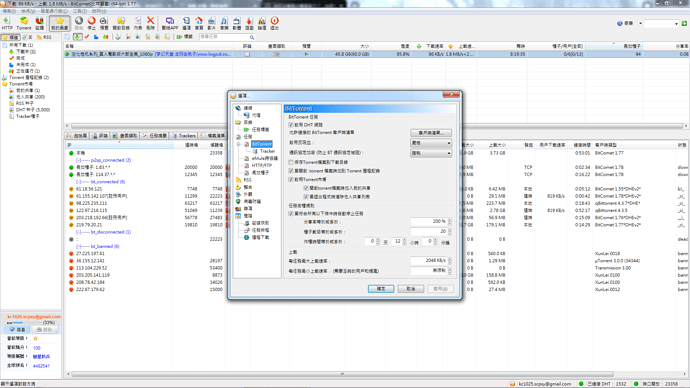Adjust the 2048 KB/s max upload spinner
690x388 pixels.
(449, 261)
